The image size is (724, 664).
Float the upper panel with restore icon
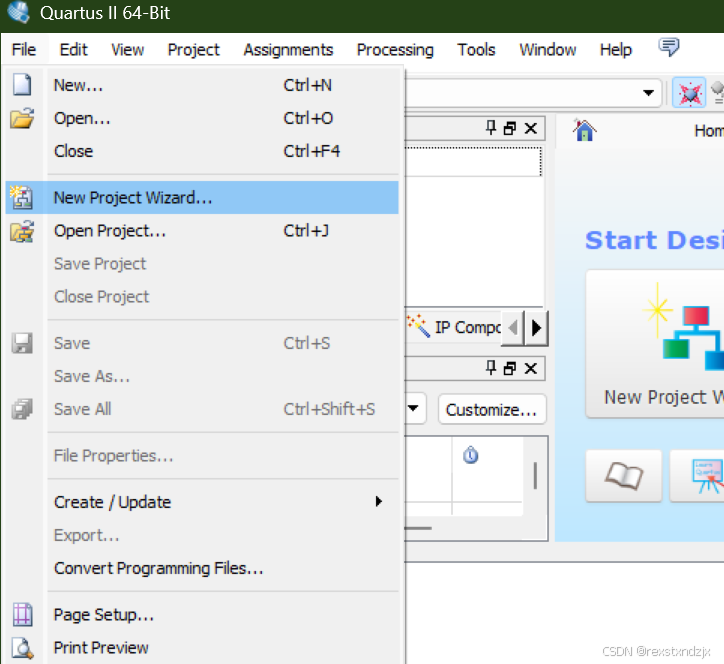coord(510,128)
